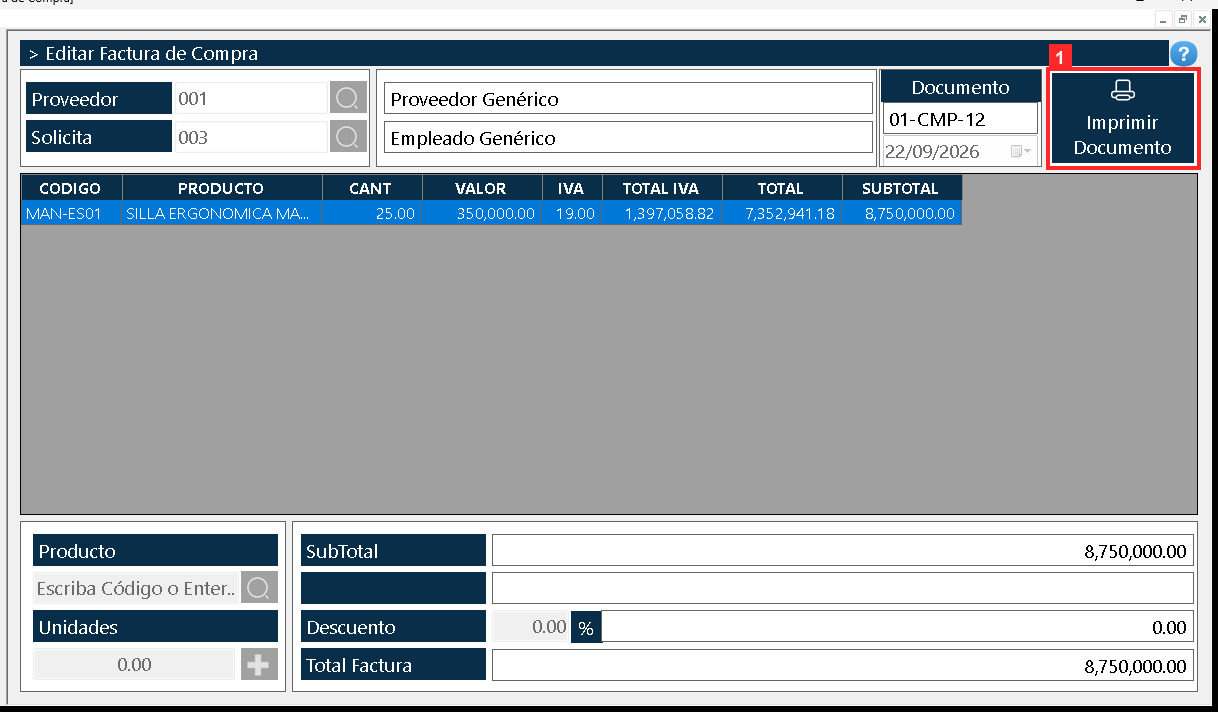
Task: Click the total cell 7,352,941.18
Action: tap(782, 213)
